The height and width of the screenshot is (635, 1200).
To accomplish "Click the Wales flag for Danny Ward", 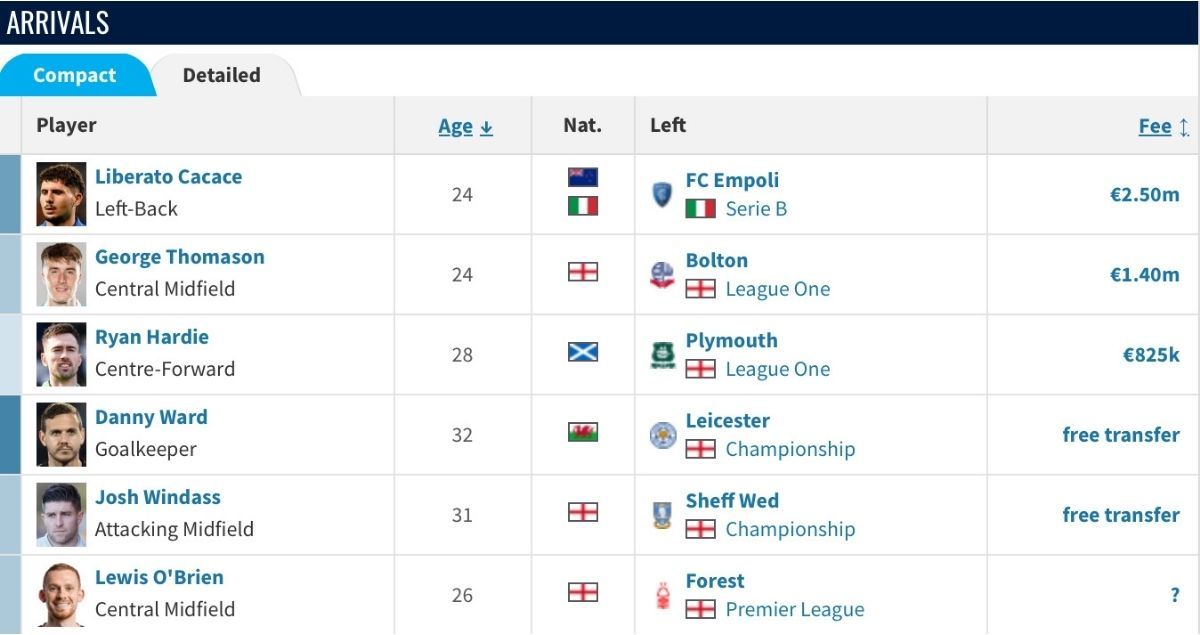I will [x=583, y=432].
